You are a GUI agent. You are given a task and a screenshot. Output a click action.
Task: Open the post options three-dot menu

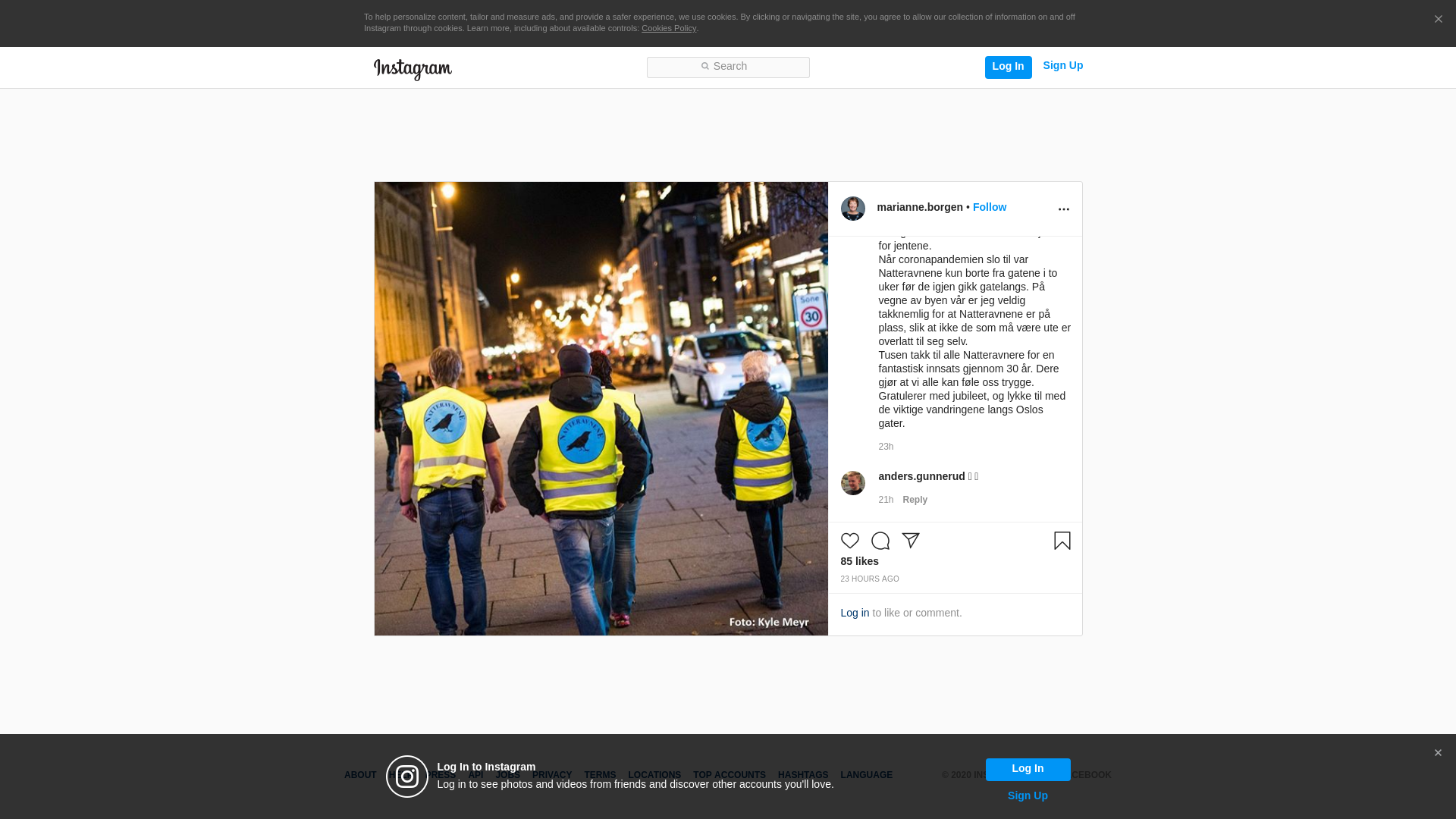[x=1063, y=209]
